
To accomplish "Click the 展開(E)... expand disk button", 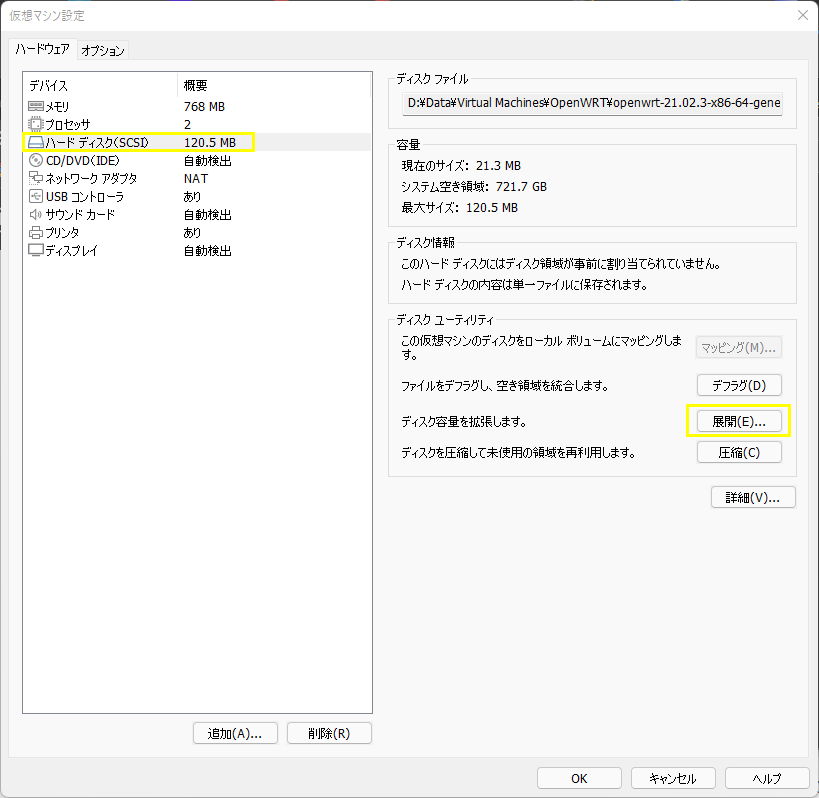I will (x=739, y=421).
